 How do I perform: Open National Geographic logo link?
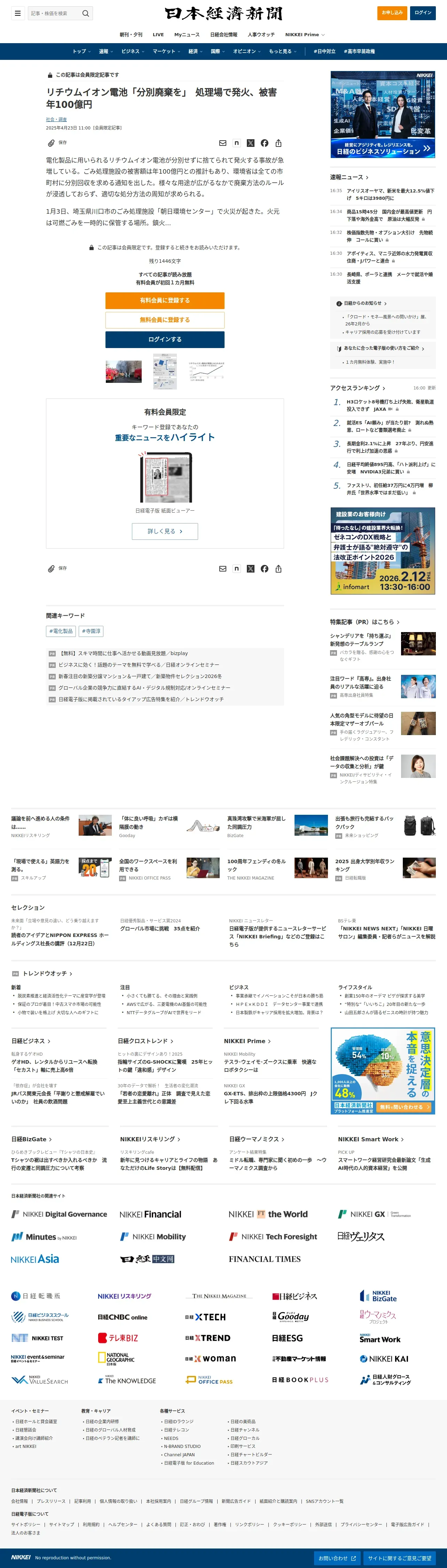coord(116,1358)
